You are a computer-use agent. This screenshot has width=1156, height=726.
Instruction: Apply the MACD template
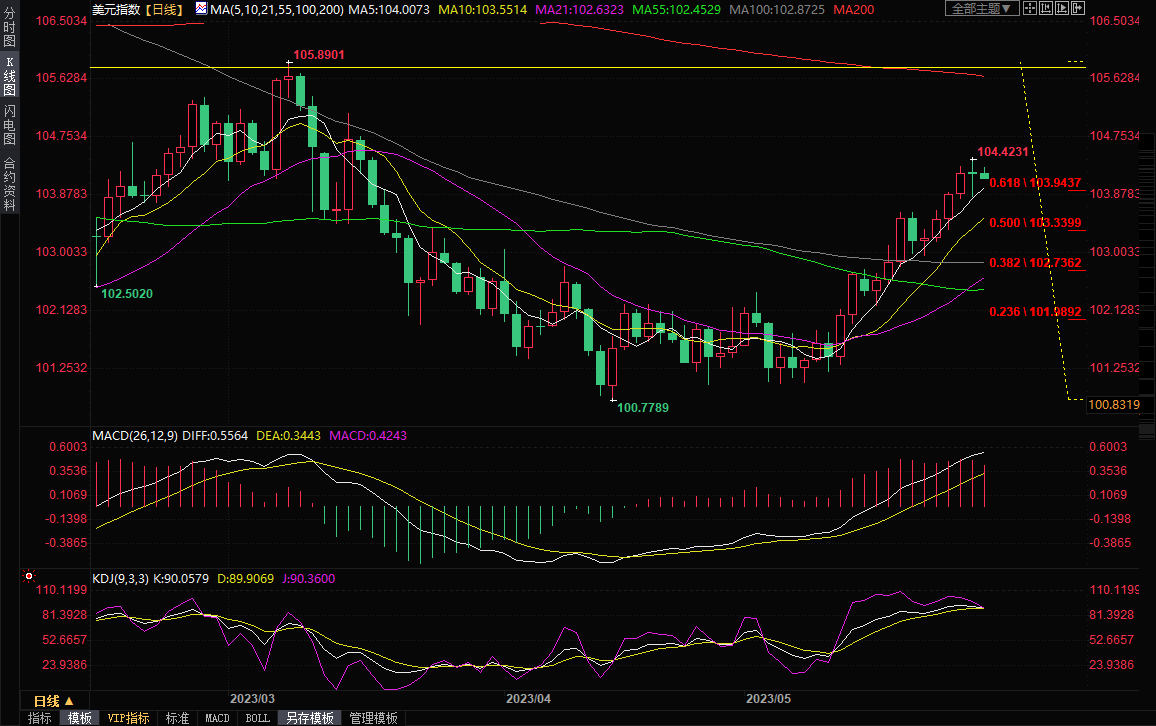pos(217,718)
